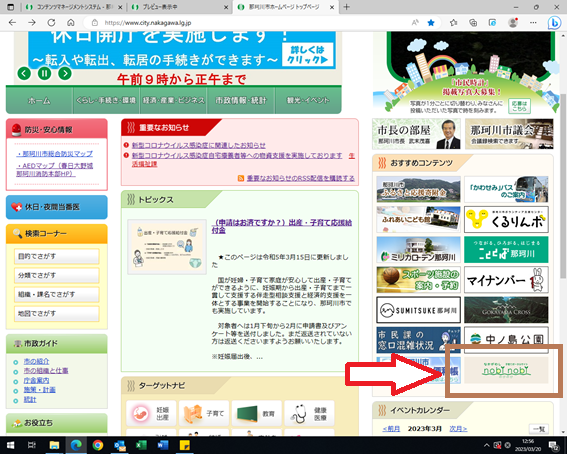Open Word from the taskbar
The width and height of the screenshot is (567, 454).
(163, 445)
